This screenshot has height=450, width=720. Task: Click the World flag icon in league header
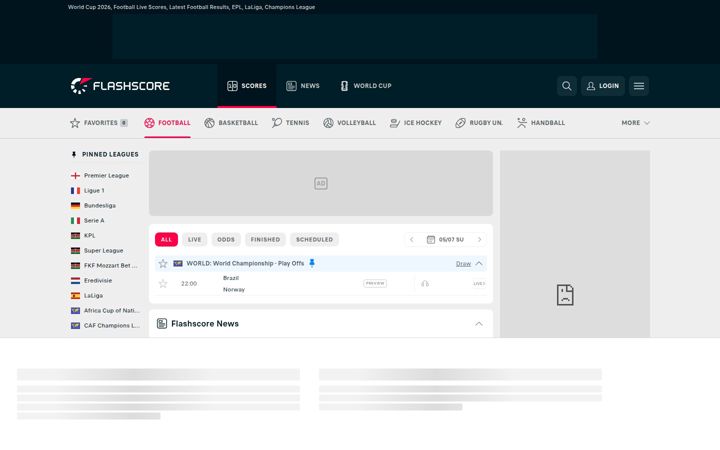click(178, 264)
